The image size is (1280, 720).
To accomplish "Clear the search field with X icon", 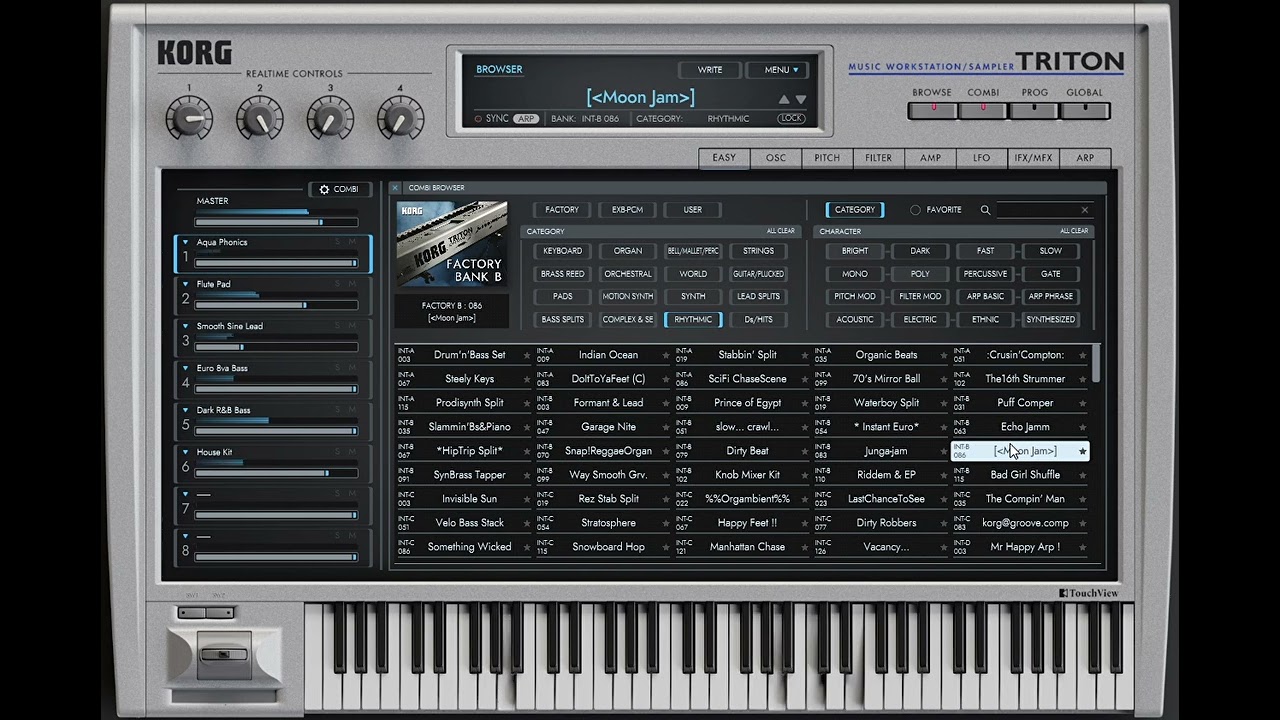I will (1085, 210).
